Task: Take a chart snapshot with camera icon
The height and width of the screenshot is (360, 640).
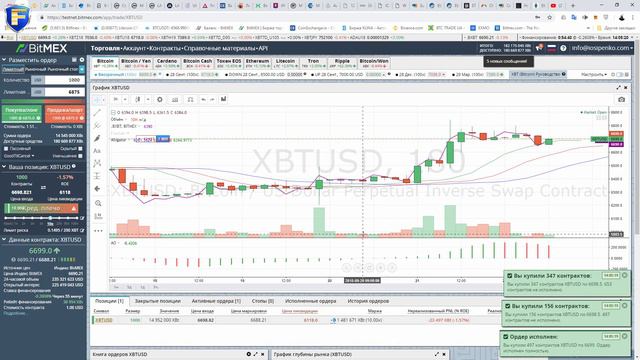Action: 621,100
